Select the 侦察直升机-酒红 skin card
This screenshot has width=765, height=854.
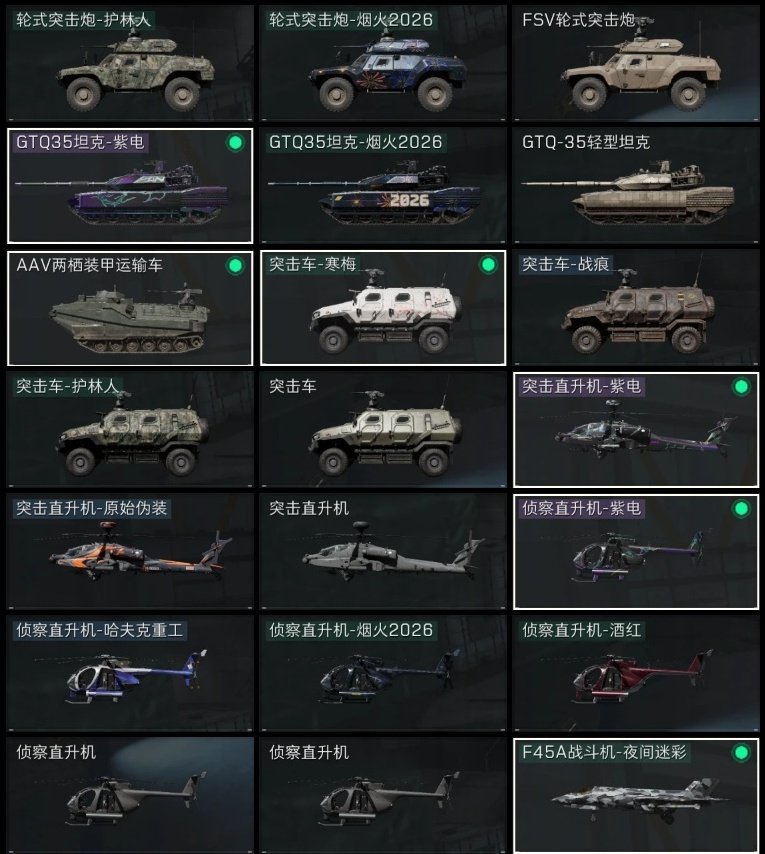click(x=636, y=674)
